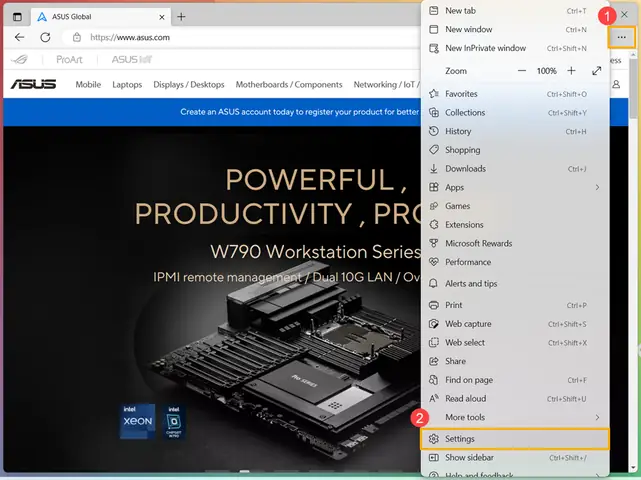Screen dimensions: 641x480
Task: Open the Settings and more ellipsis button
Action: pyautogui.click(x=621, y=37)
